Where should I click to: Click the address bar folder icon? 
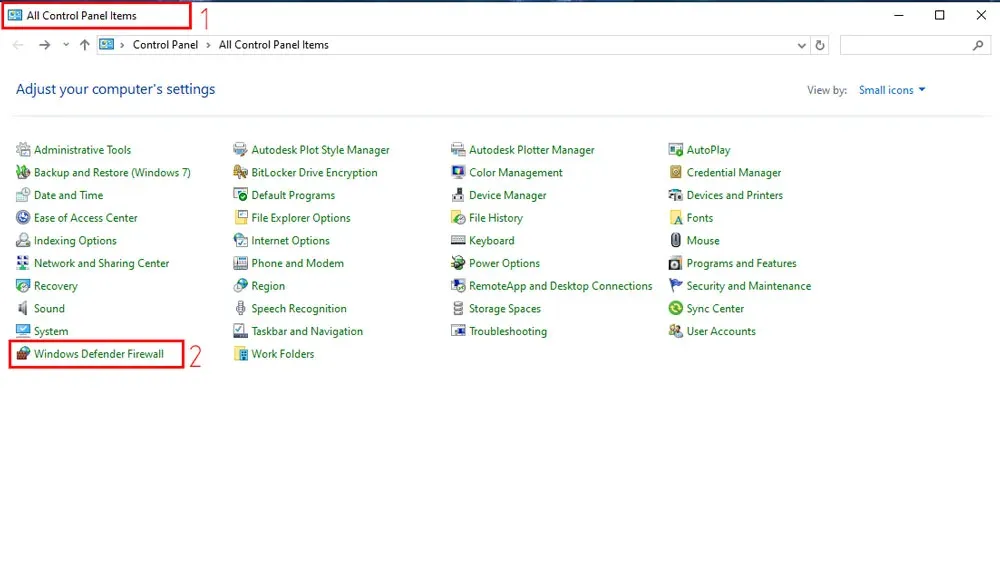pyautogui.click(x=107, y=45)
